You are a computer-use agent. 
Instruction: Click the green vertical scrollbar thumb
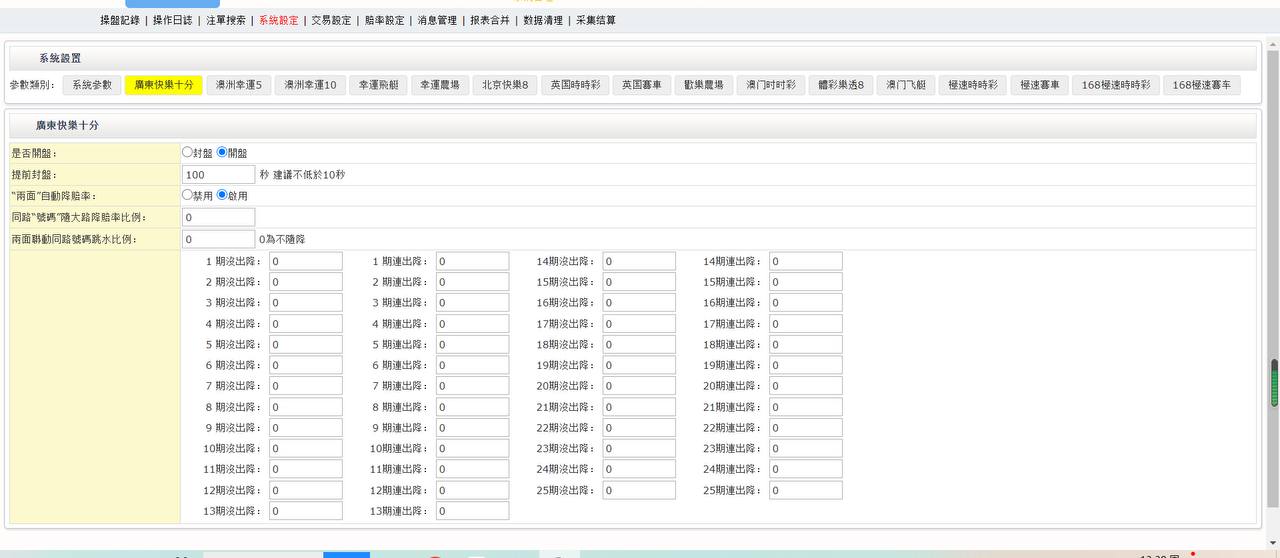(1274, 383)
